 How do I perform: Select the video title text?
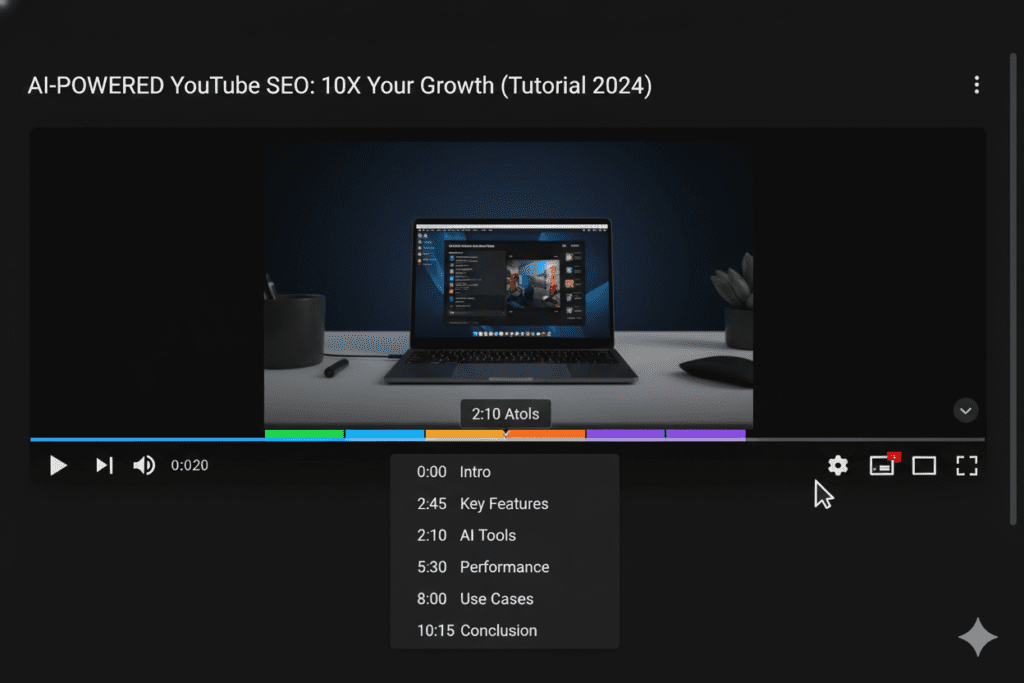(x=339, y=85)
